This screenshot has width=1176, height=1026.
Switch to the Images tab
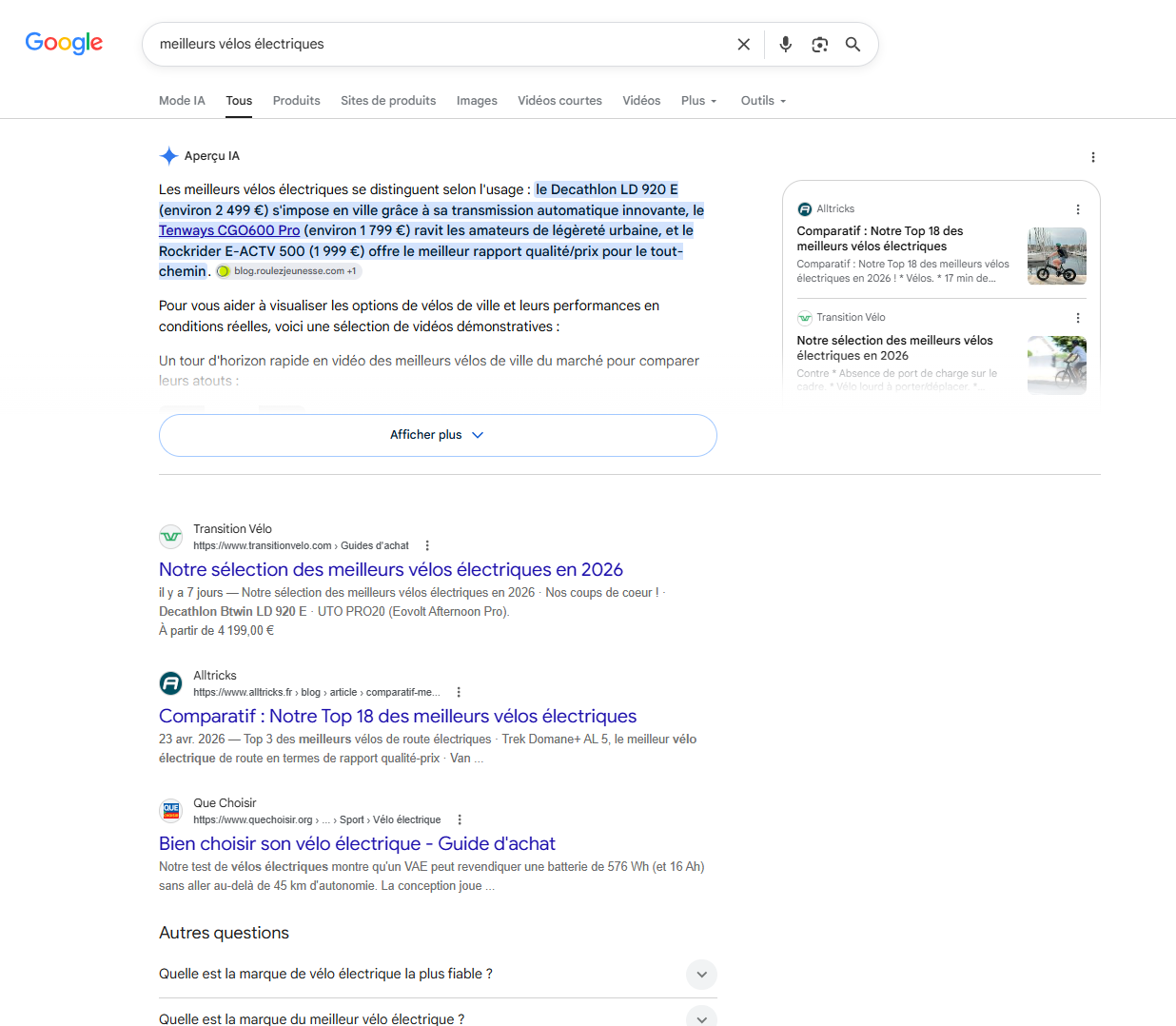pyautogui.click(x=477, y=101)
